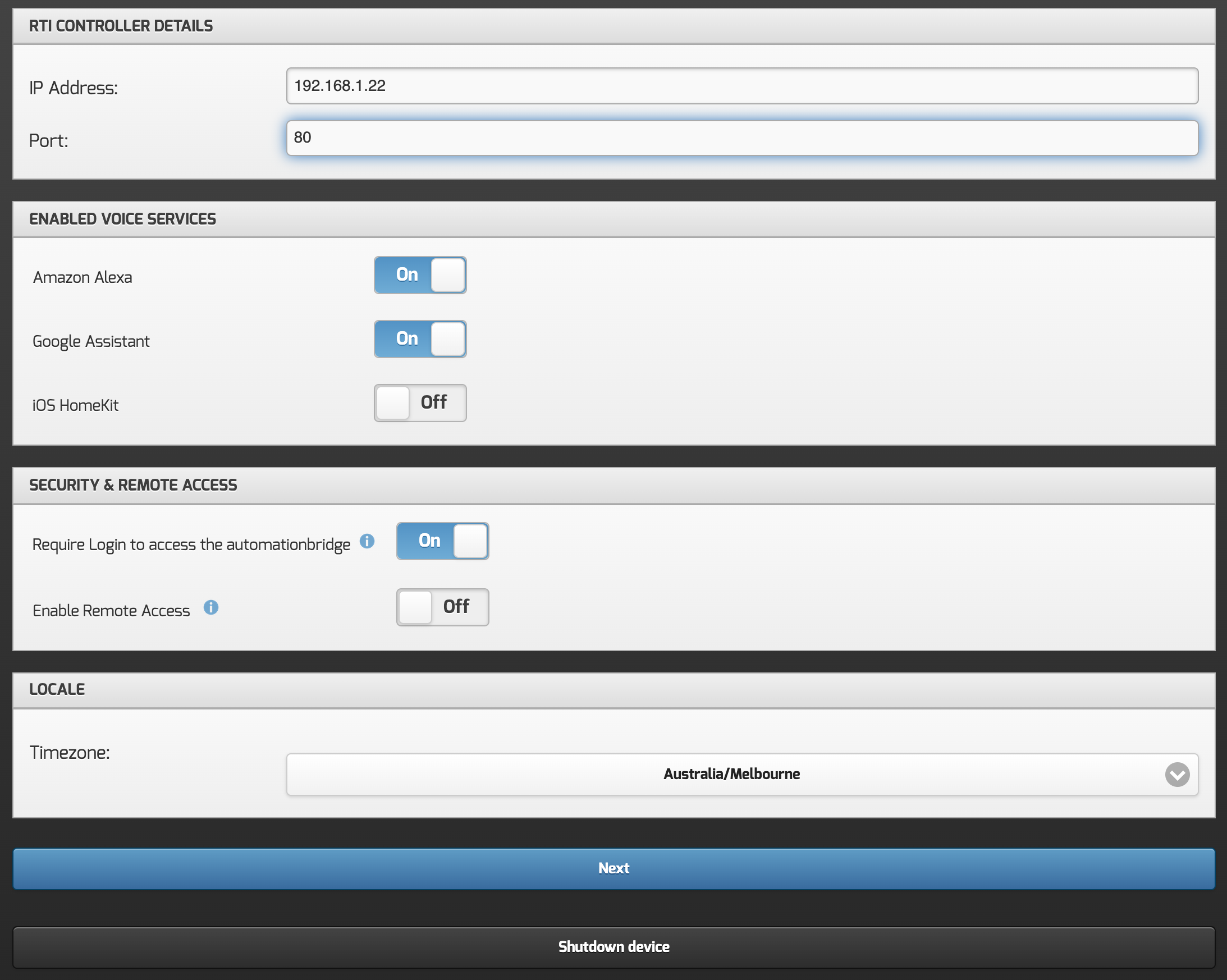Open the Australia/Melbourne timezone dropdown
The width and height of the screenshot is (1227, 980).
tap(731, 775)
